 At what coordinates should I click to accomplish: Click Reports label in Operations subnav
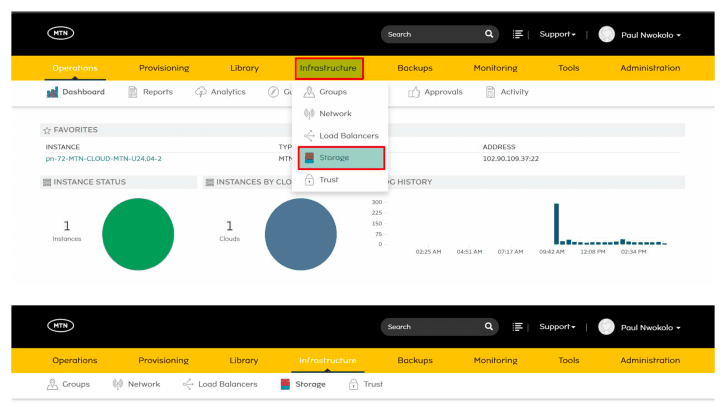[x=158, y=92]
